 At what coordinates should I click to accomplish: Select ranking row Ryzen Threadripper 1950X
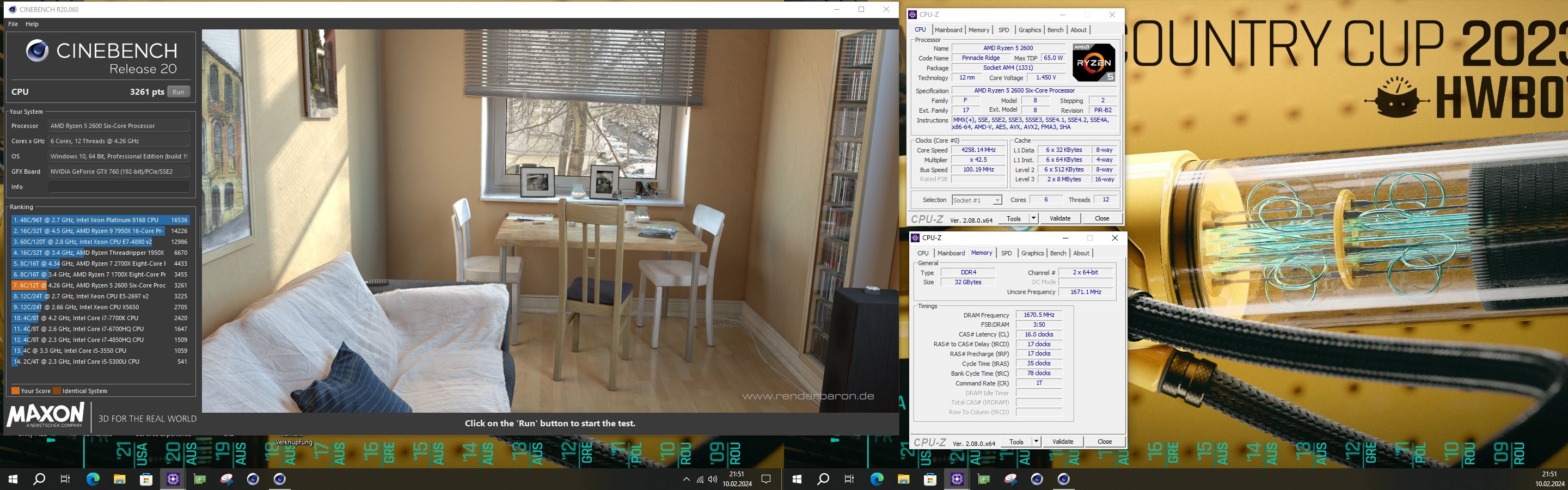[x=100, y=253]
